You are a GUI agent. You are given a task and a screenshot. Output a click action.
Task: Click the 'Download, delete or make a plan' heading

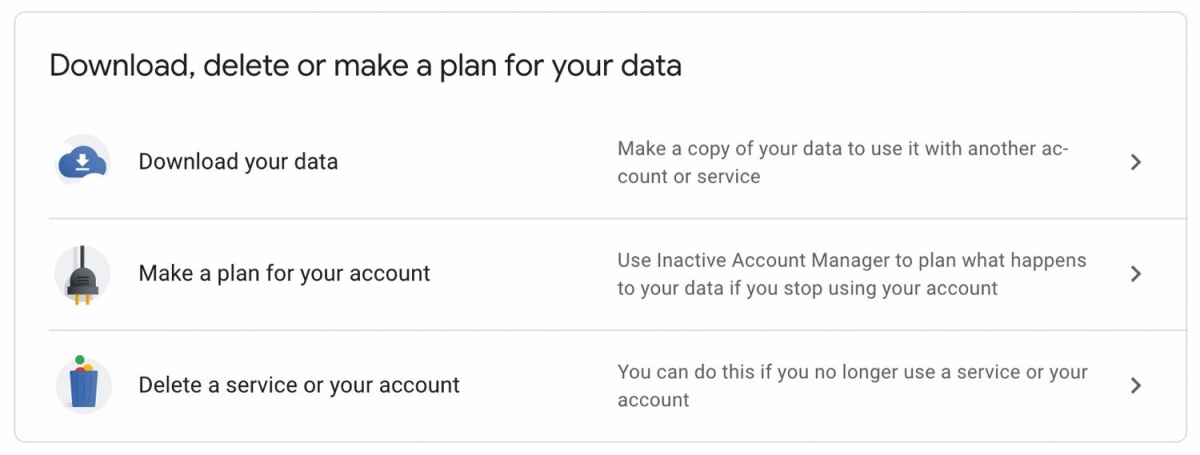(365, 66)
